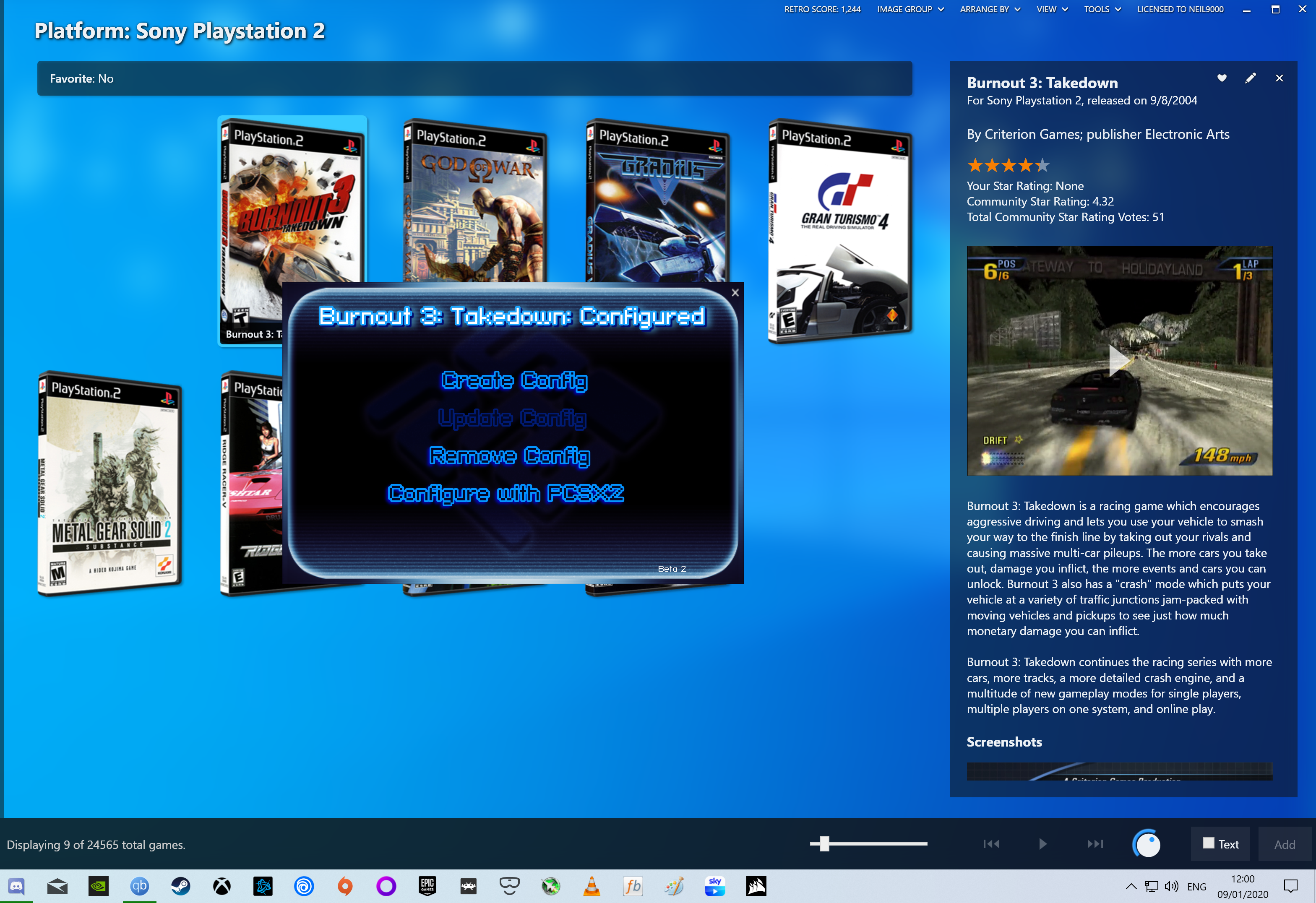Choose Update Config option

[512, 419]
